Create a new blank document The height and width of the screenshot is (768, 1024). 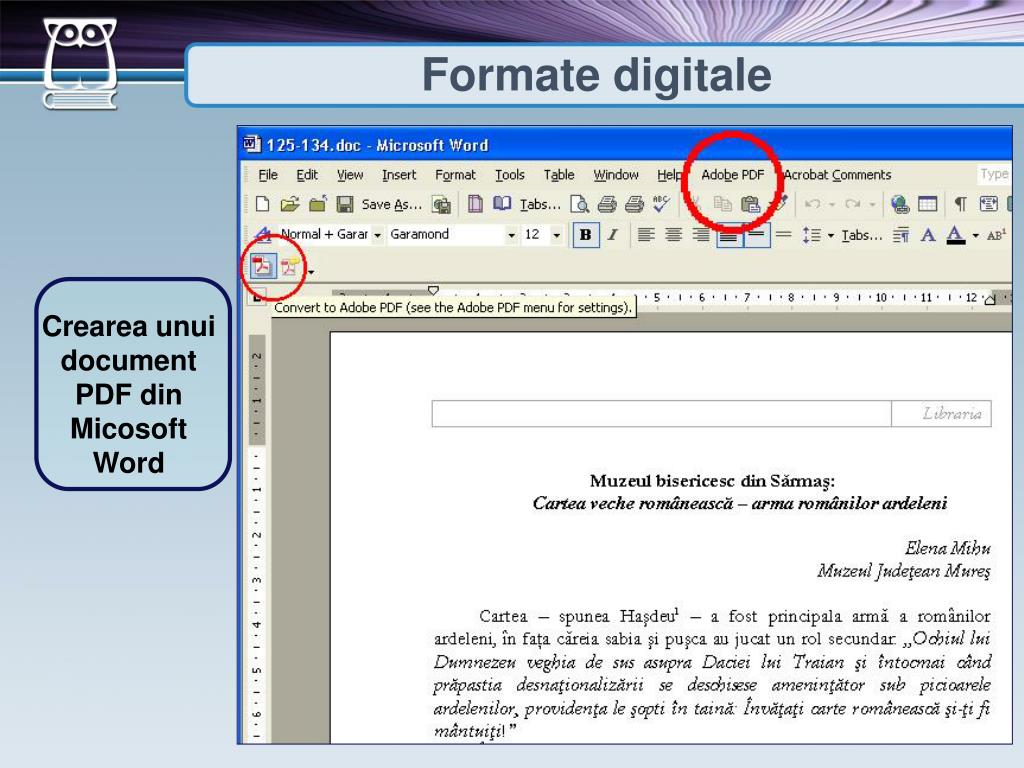click(x=263, y=204)
